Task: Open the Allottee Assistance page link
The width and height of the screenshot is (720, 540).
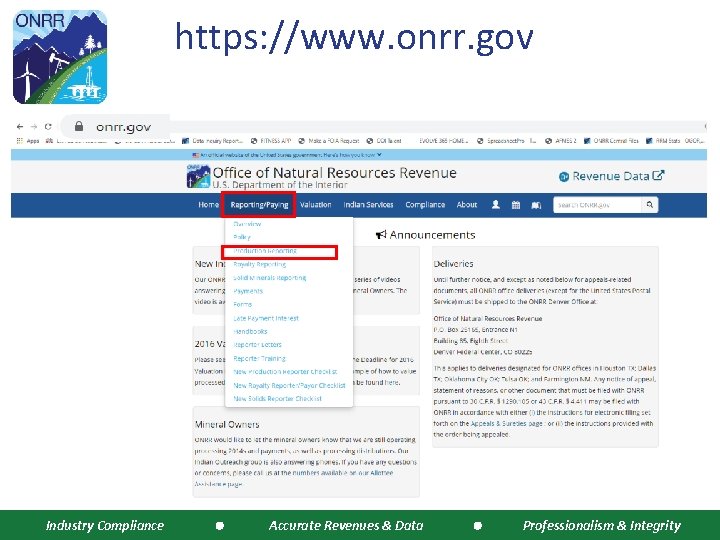Action: (294, 478)
